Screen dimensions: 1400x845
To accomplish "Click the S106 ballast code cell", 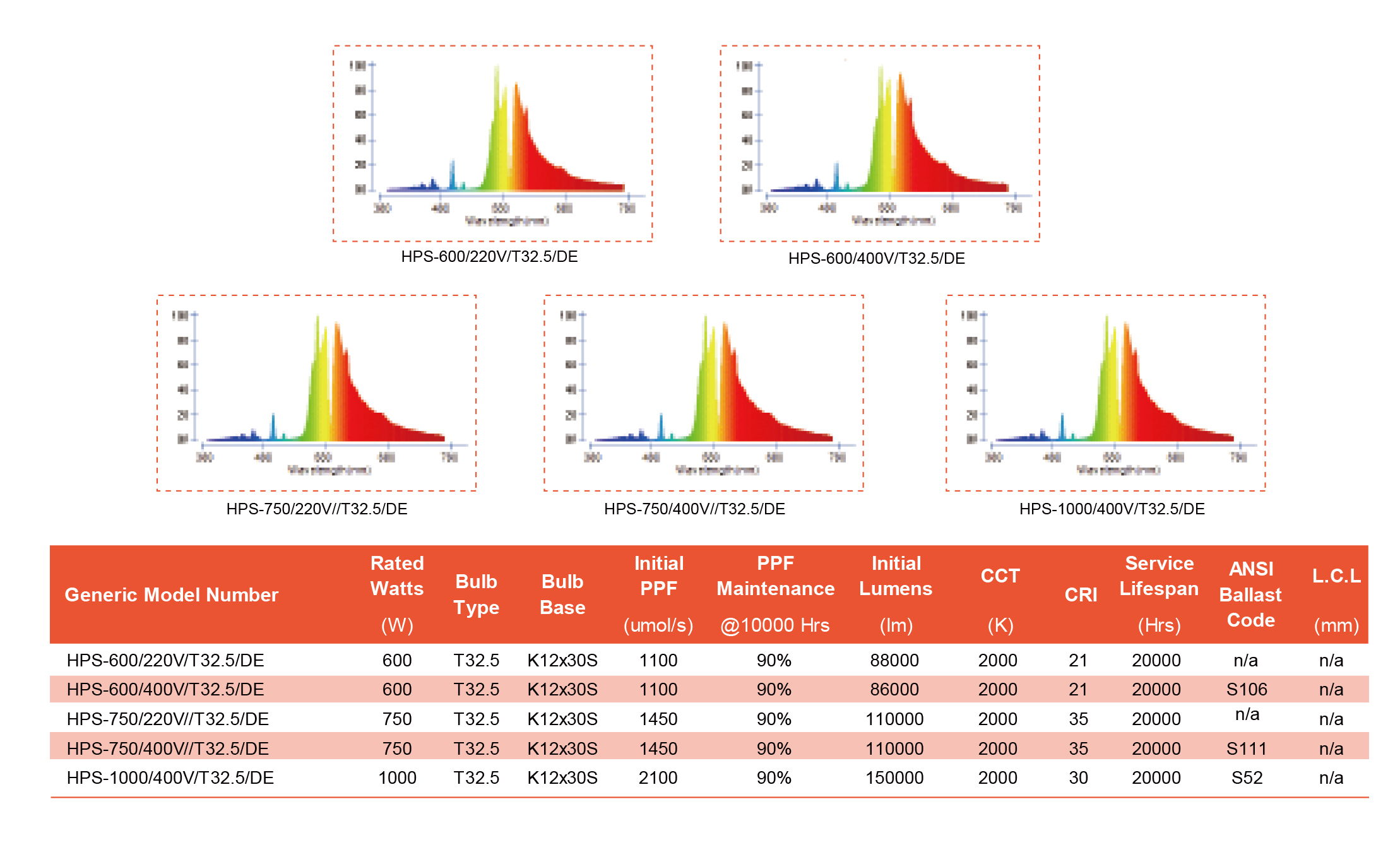I will [1247, 689].
